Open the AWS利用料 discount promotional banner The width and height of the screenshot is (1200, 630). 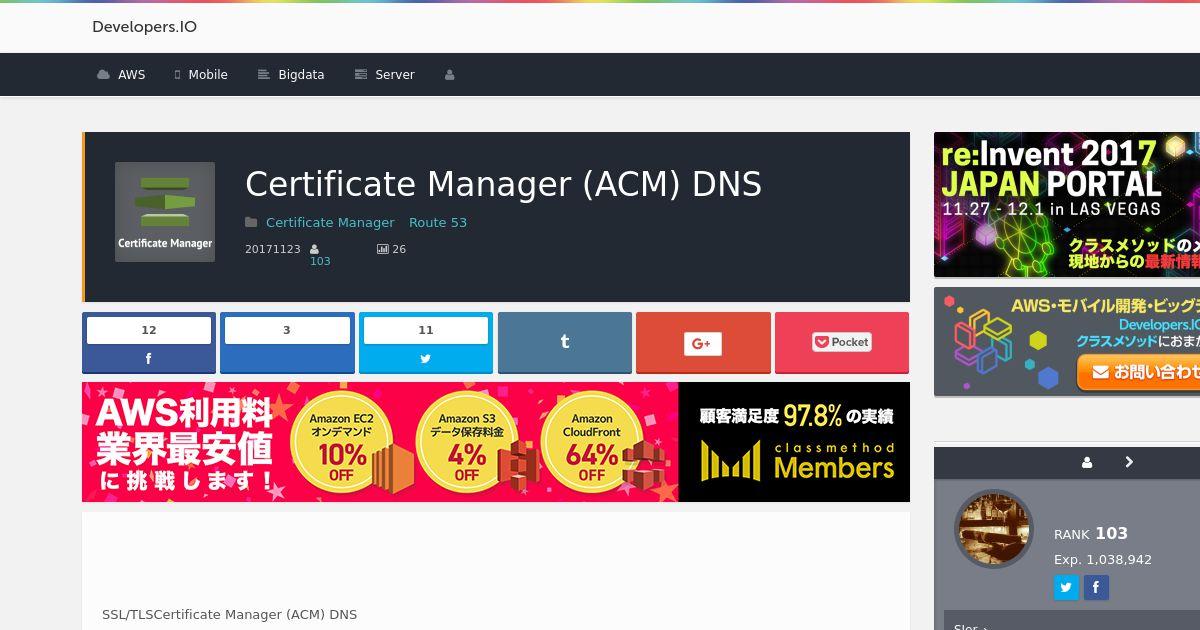[496, 442]
